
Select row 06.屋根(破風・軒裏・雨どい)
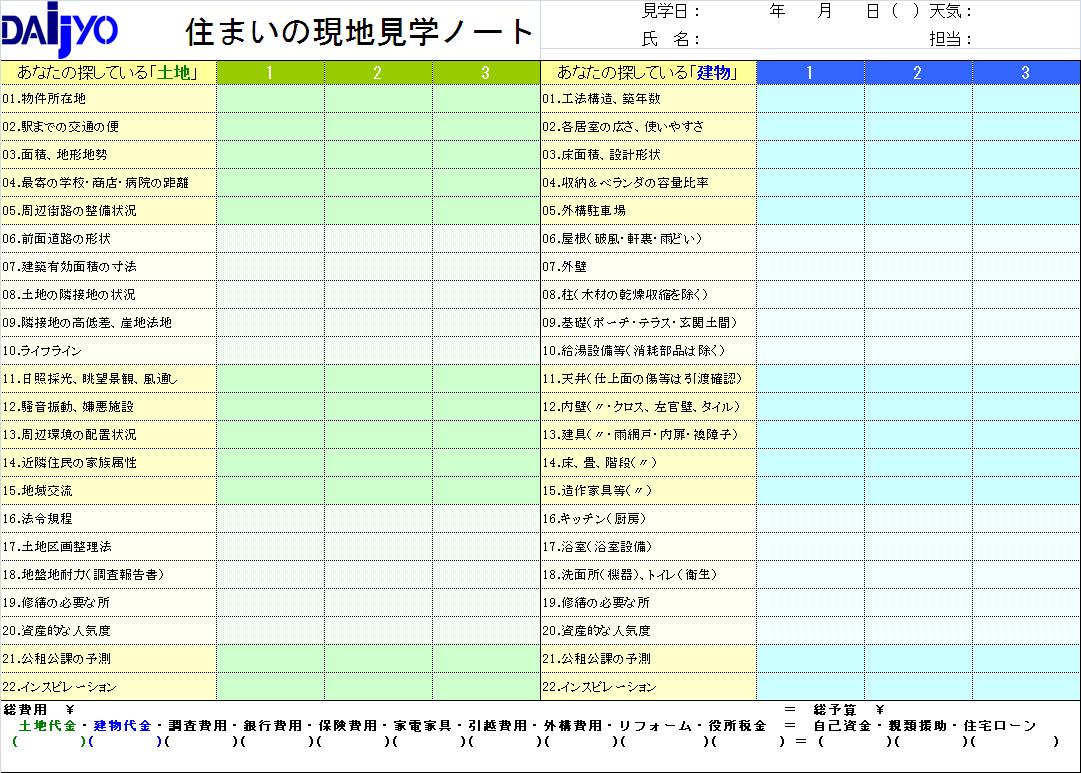click(648, 239)
